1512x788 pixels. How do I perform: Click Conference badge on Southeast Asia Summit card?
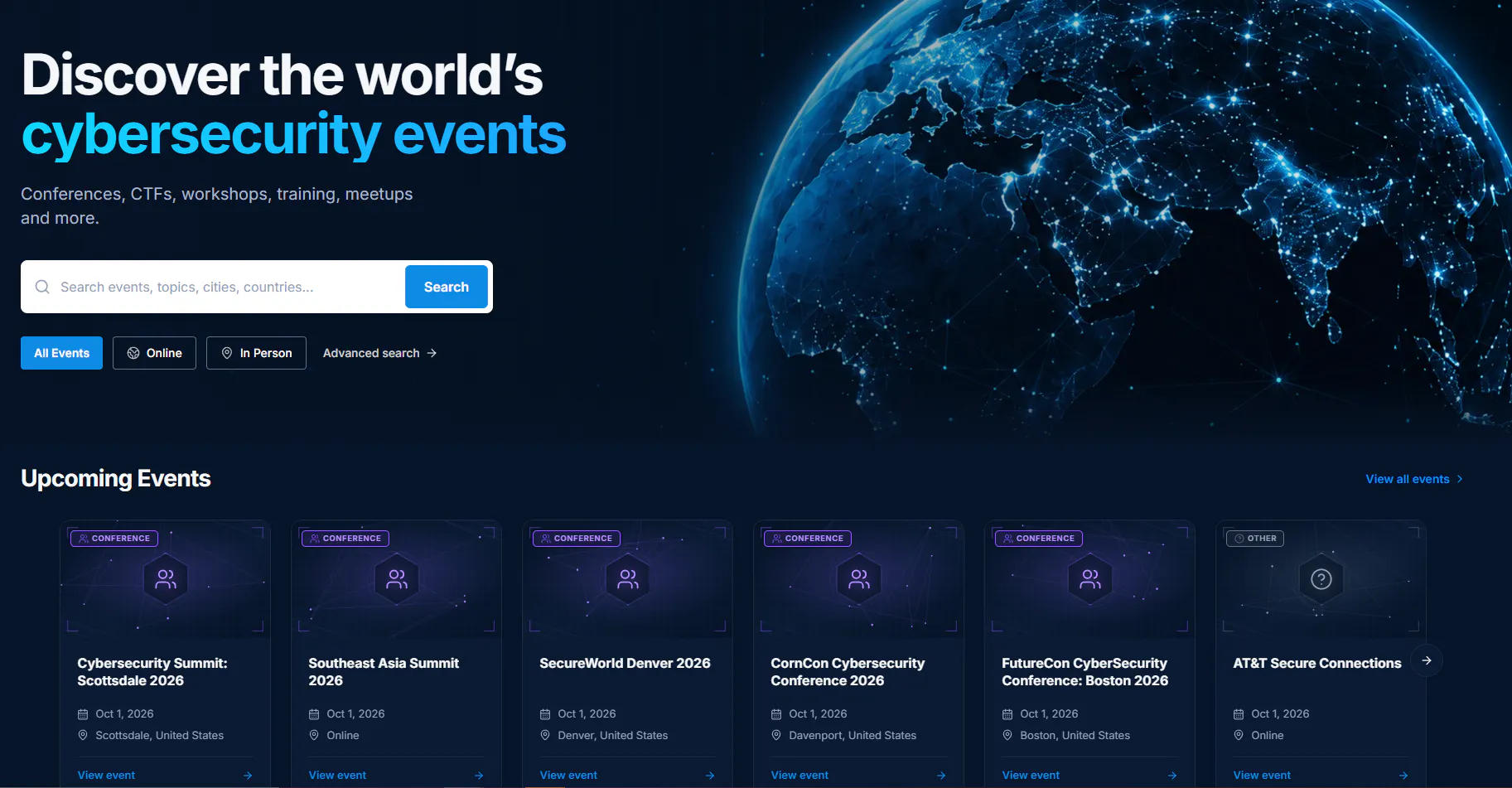345,539
